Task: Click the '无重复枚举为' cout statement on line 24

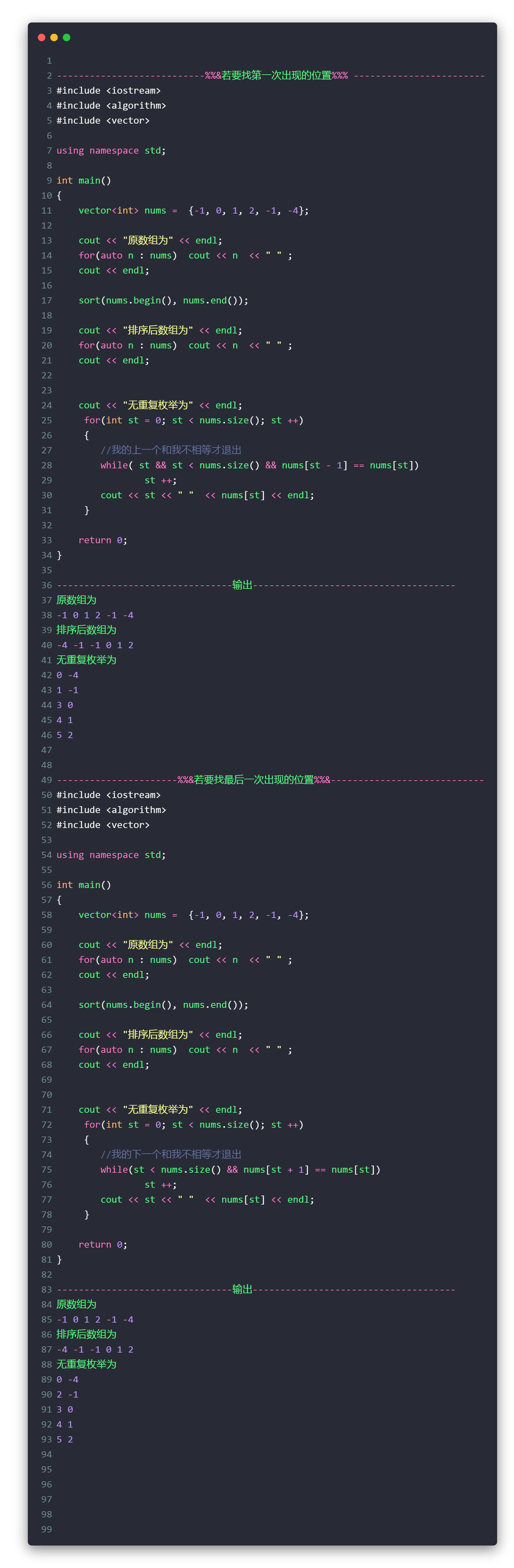Action: coord(160,405)
